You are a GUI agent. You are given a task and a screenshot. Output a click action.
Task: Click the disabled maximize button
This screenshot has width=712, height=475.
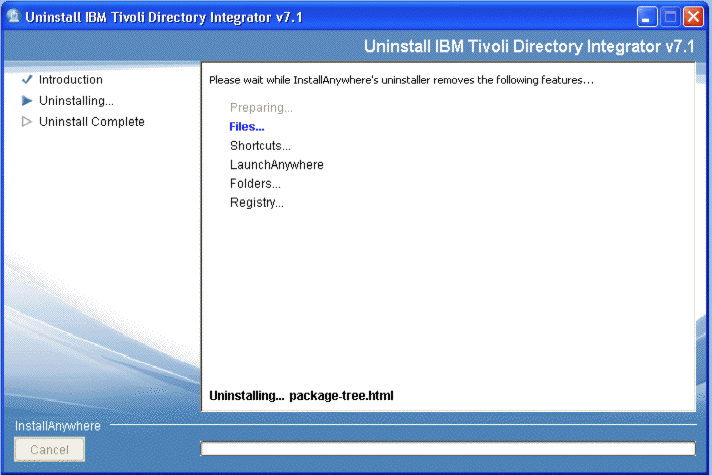pos(670,17)
